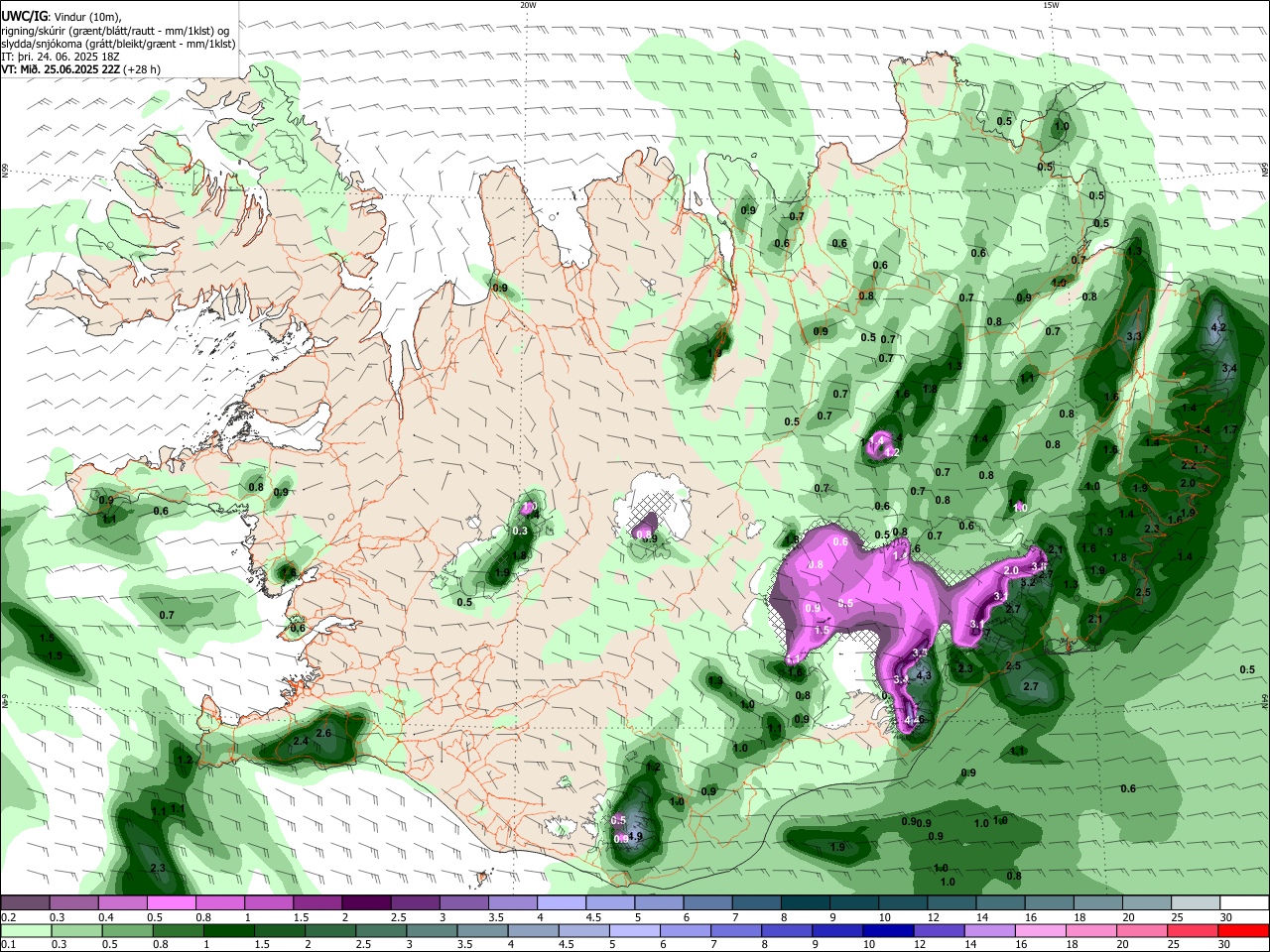The width and height of the screenshot is (1270, 952).
Task: Choose the dark purple 0.2 swatch in the upper row
Action: (25, 902)
